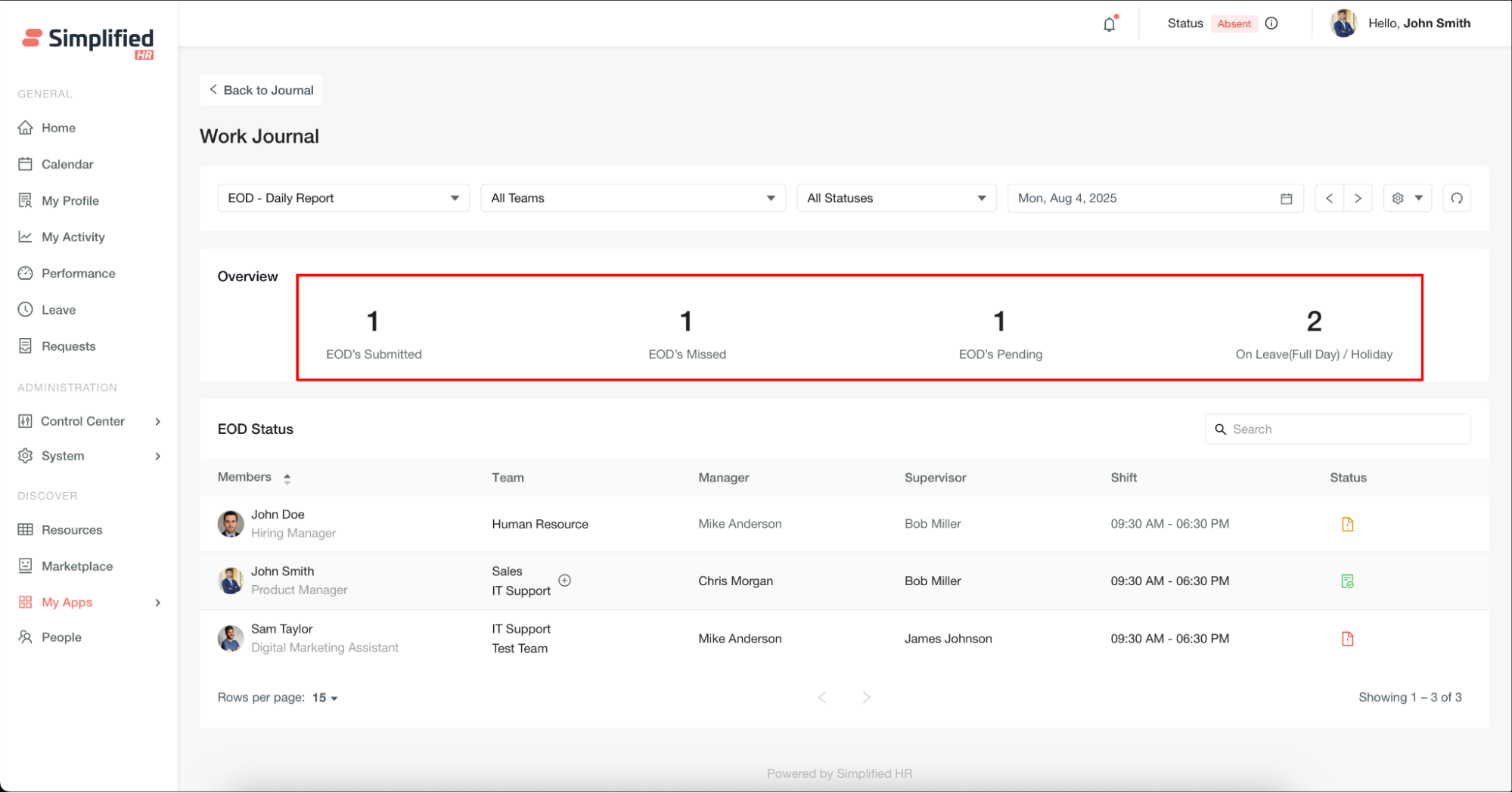The height and width of the screenshot is (793, 1512).
Task: Open the Performance page in sidebar
Action: pos(78,274)
